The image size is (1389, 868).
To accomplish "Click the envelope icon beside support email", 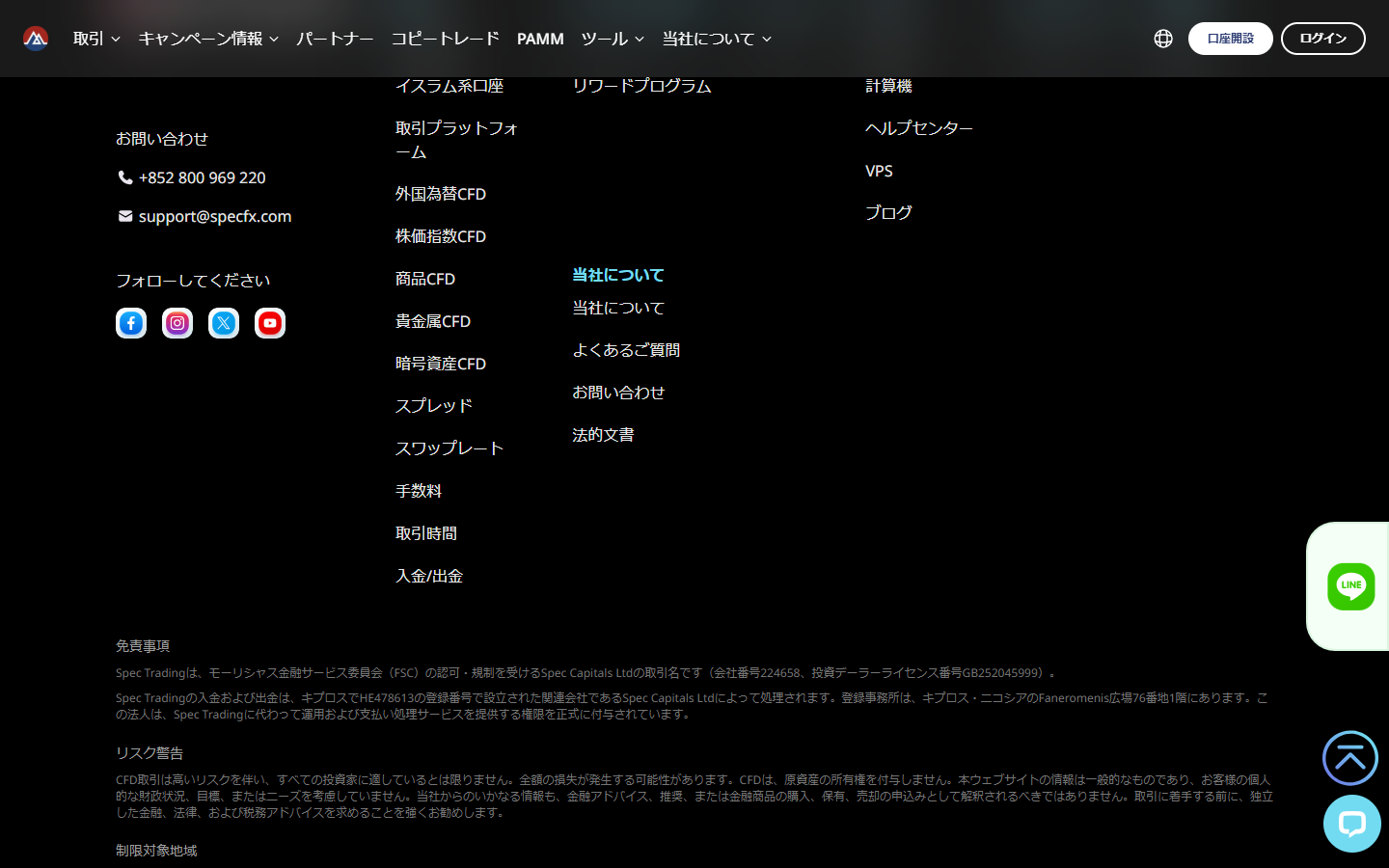I will (125, 216).
